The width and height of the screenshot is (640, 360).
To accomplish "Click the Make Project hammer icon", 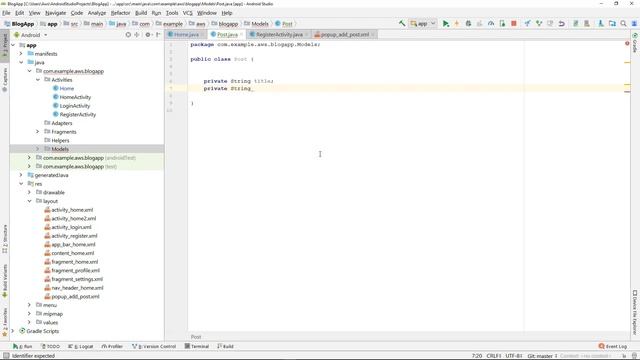I will click(x=402, y=24).
